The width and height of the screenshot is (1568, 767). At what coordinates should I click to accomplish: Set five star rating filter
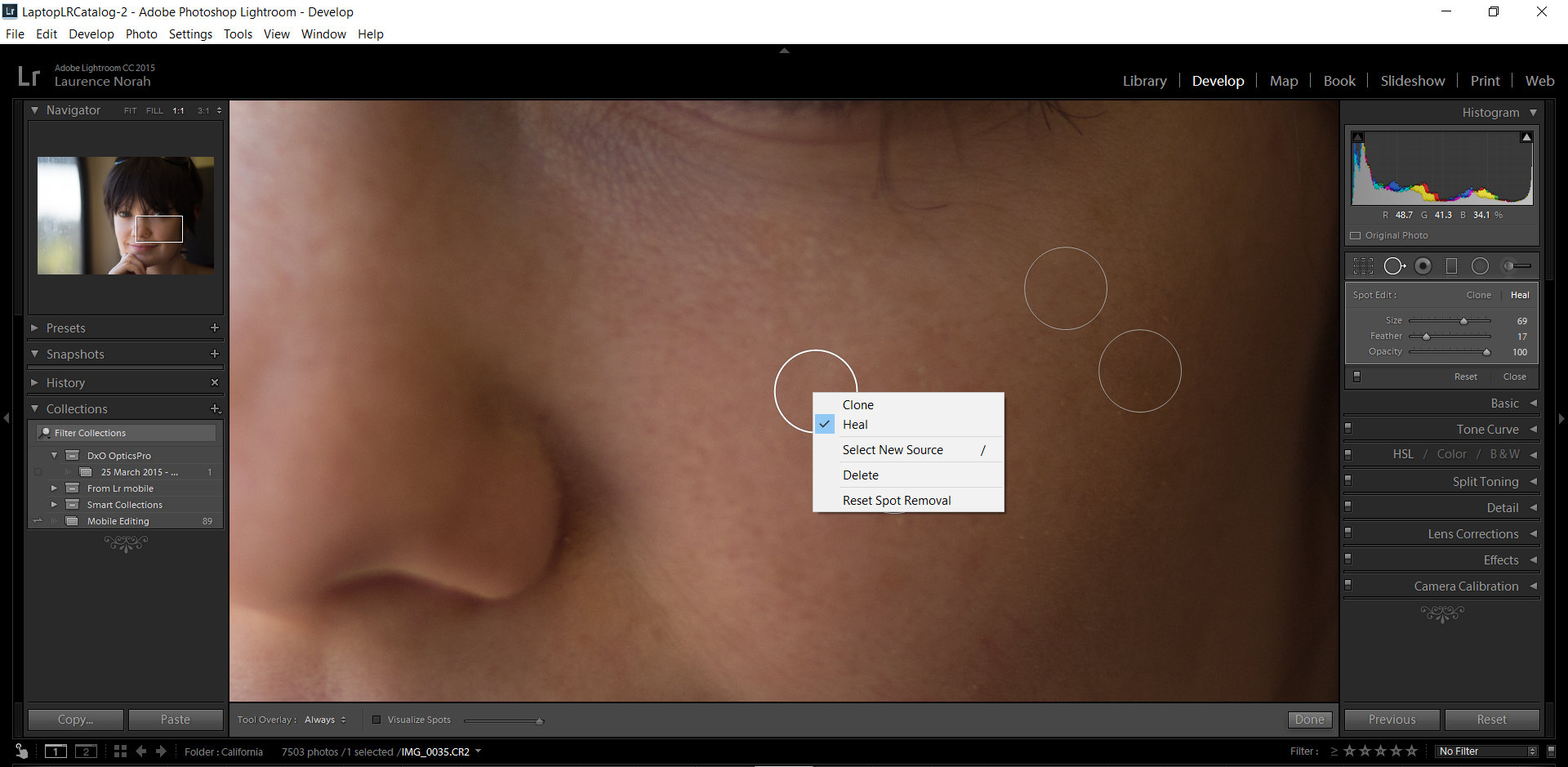coord(1411,751)
